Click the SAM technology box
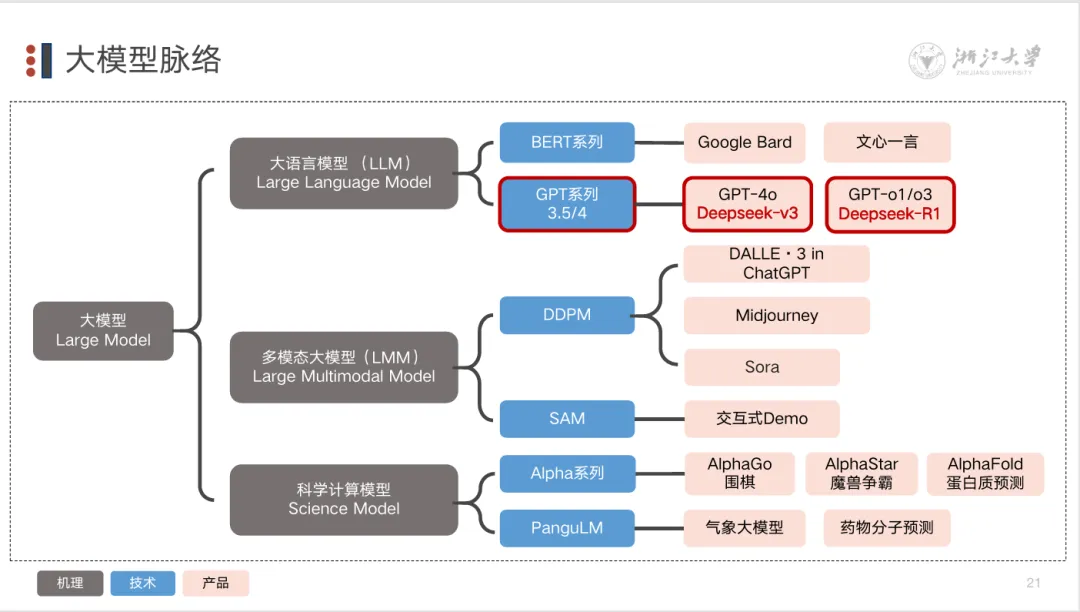 567,419
